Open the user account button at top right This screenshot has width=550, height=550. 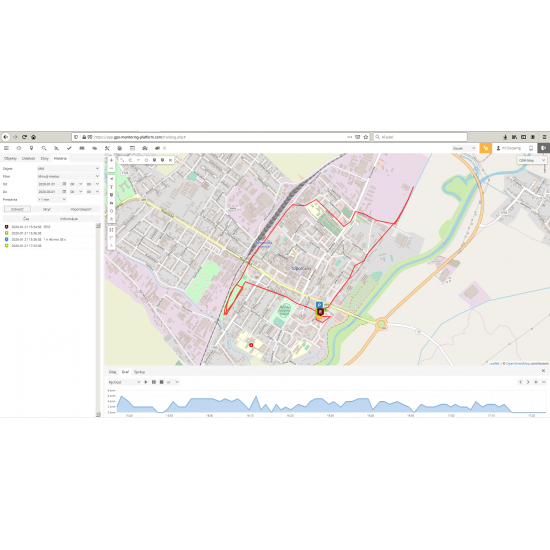pos(509,148)
